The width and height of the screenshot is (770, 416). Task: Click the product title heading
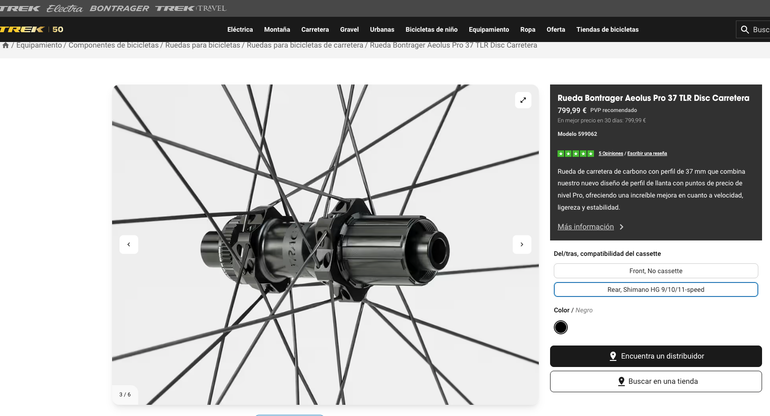tap(653, 98)
